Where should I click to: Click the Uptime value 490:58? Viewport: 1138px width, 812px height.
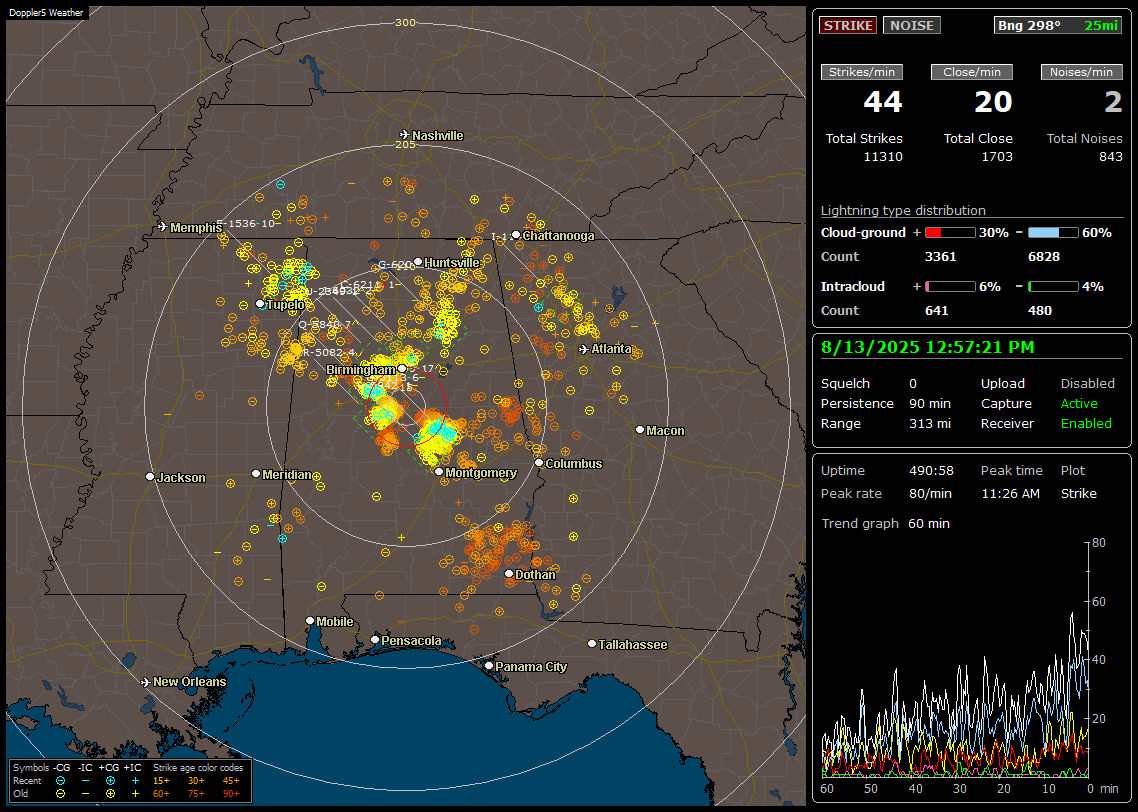[x=931, y=471]
